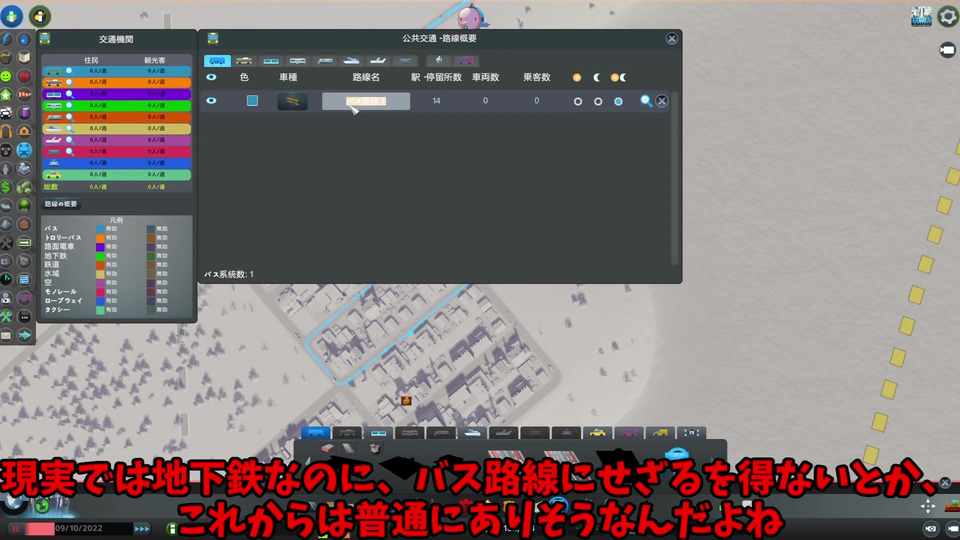Switch to the ship lines tab

[351, 61]
